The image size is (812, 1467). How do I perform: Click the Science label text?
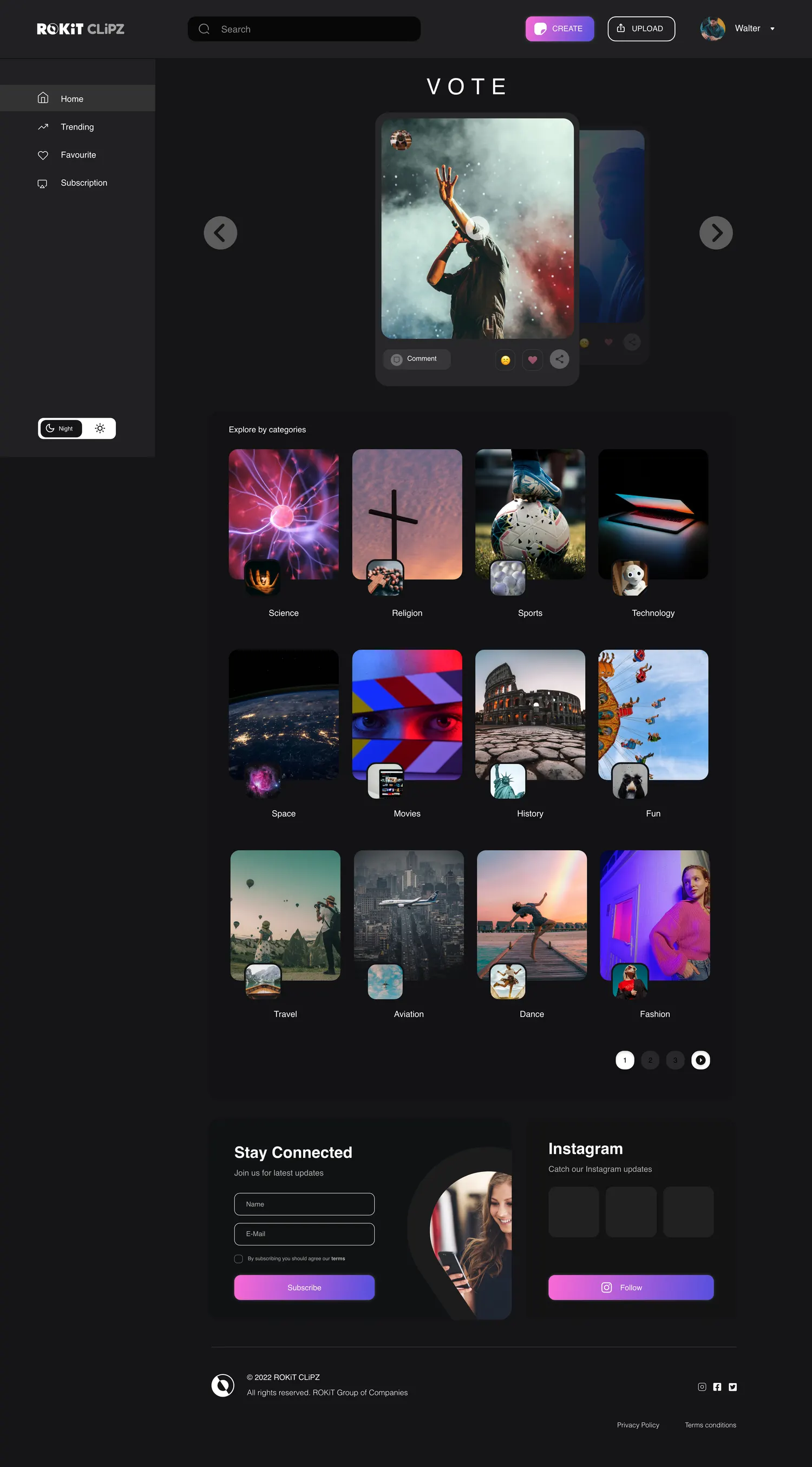pyautogui.click(x=284, y=613)
